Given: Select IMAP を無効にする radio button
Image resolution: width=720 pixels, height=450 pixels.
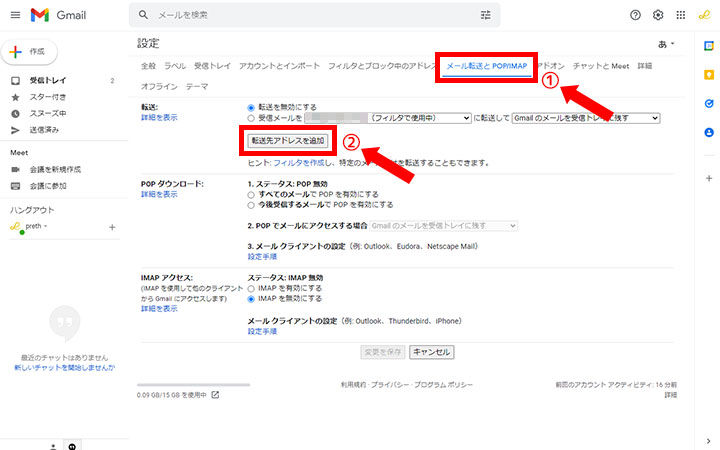Looking at the screenshot, I should click(251, 299).
